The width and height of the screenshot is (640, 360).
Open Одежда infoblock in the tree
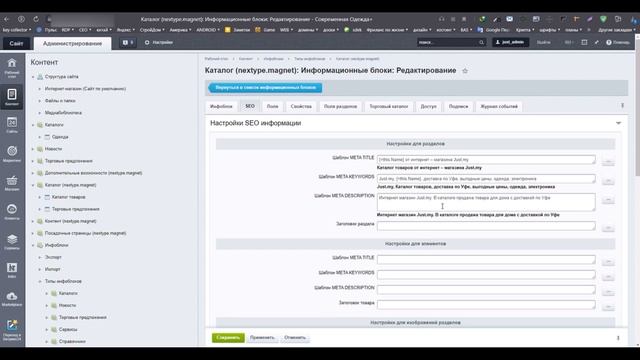click(60, 137)
